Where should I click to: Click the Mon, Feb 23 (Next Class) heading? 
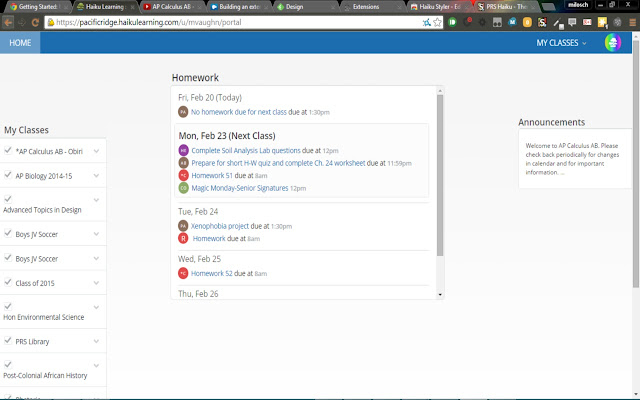click(227, 136)
